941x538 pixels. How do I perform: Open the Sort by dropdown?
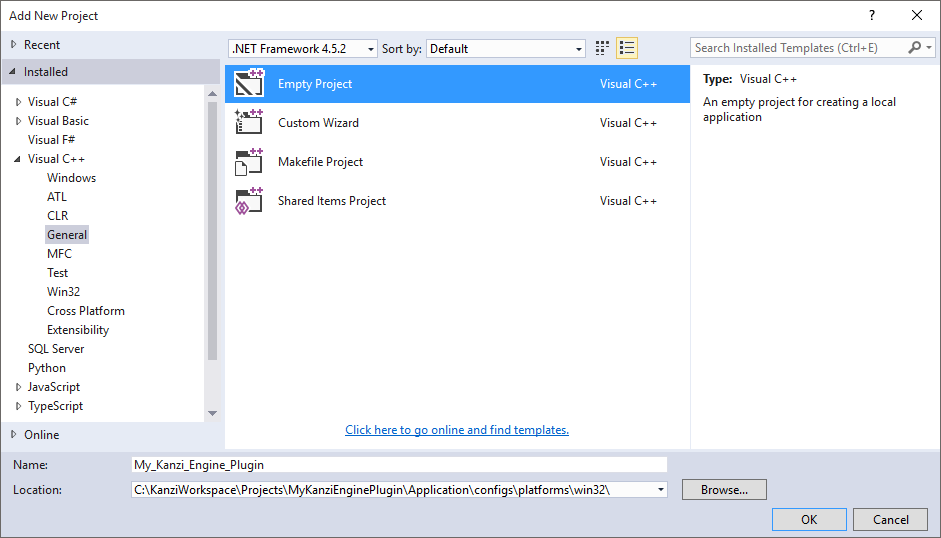[579, 49]
